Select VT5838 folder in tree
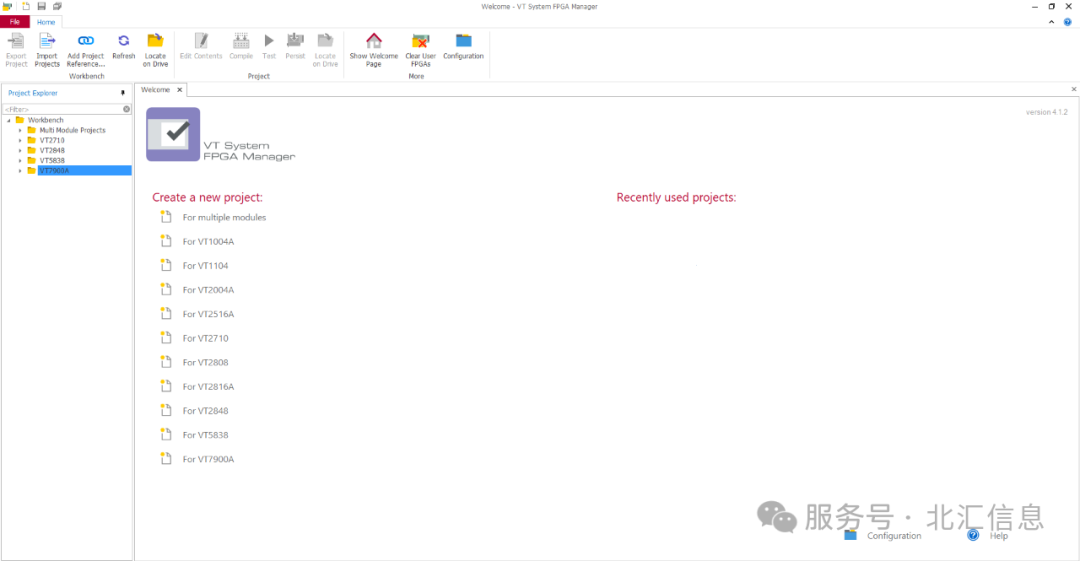Viewport: 1080px width, 561px height. 52,161
